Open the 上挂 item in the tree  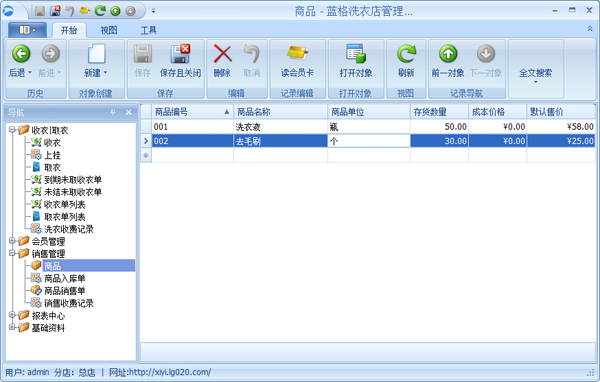click(x=52, y=155)
